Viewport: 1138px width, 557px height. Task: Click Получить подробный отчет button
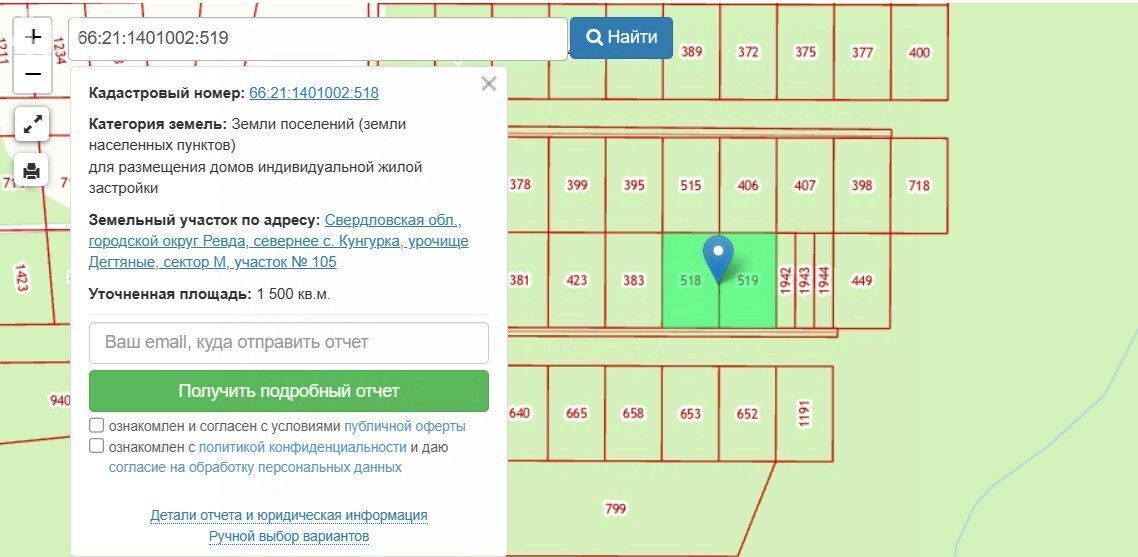[x=289, y=391]
